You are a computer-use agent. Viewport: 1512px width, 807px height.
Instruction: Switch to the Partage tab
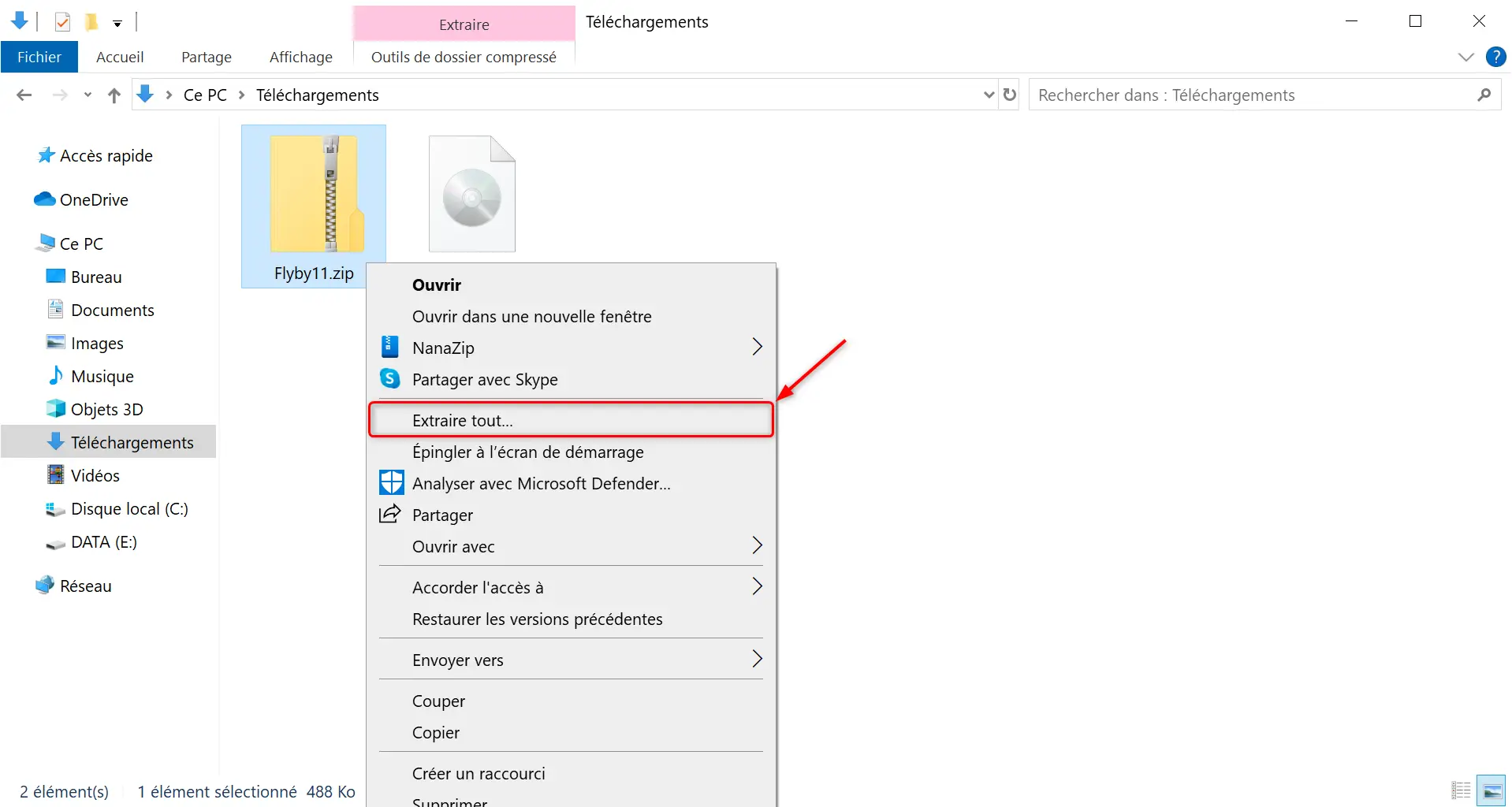(x=207, y=57)
